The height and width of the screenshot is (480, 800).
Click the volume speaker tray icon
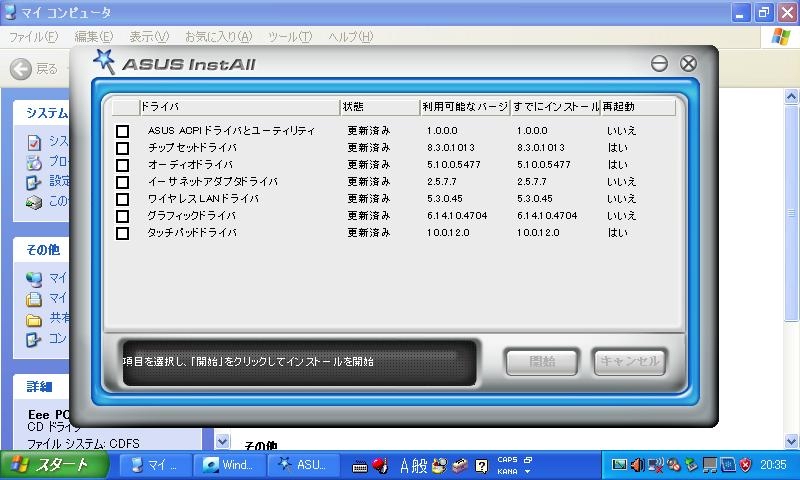(x=637, y=465)
